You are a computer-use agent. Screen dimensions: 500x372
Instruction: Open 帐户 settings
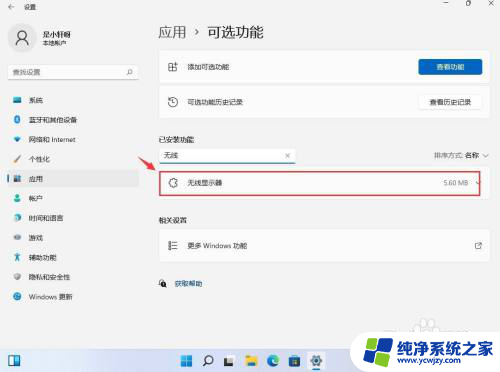(73, 198)
